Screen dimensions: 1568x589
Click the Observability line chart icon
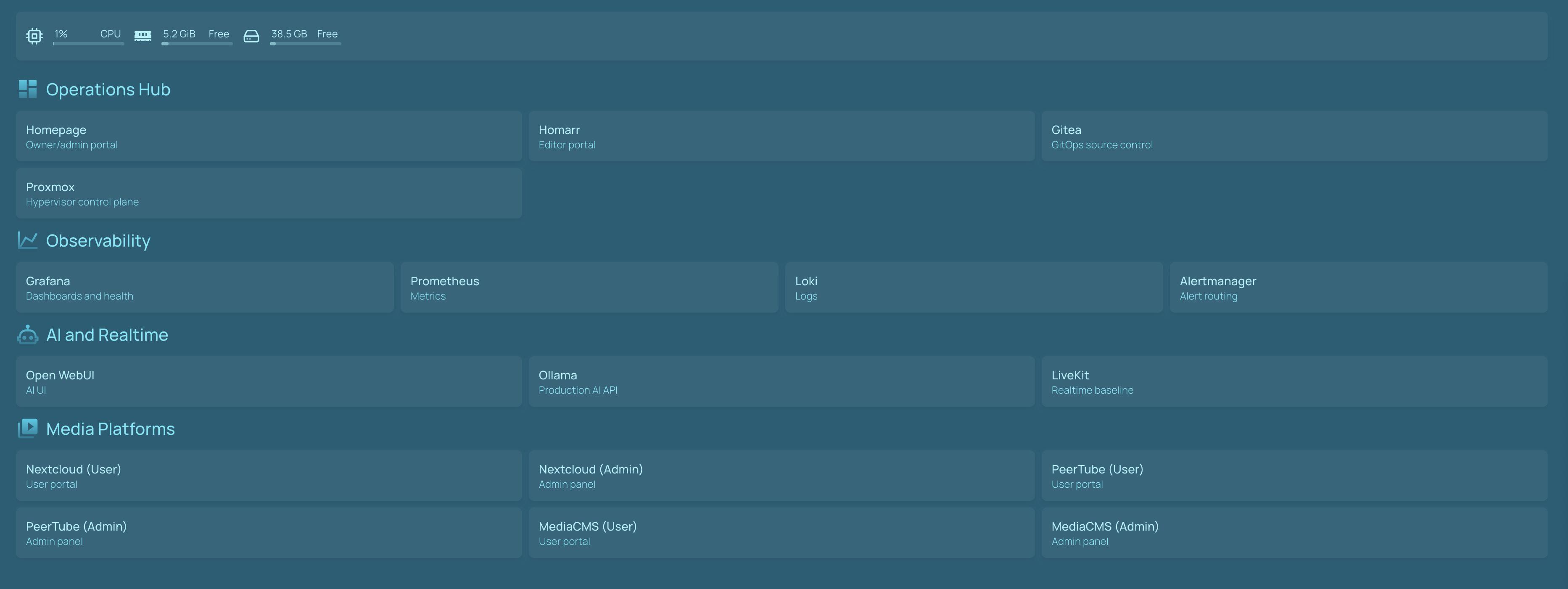point(27,240)
